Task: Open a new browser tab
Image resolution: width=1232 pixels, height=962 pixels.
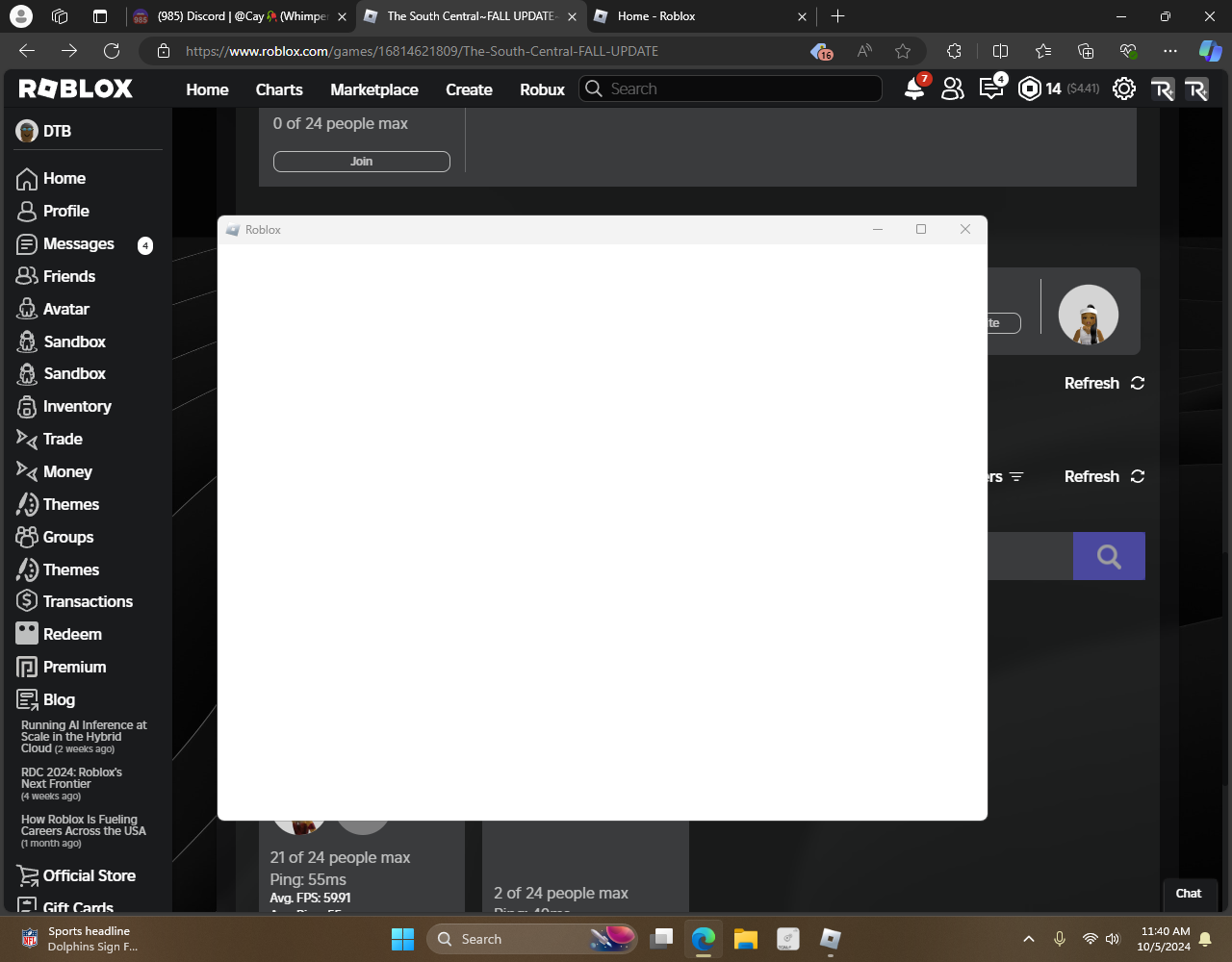Action: [837, 16]
